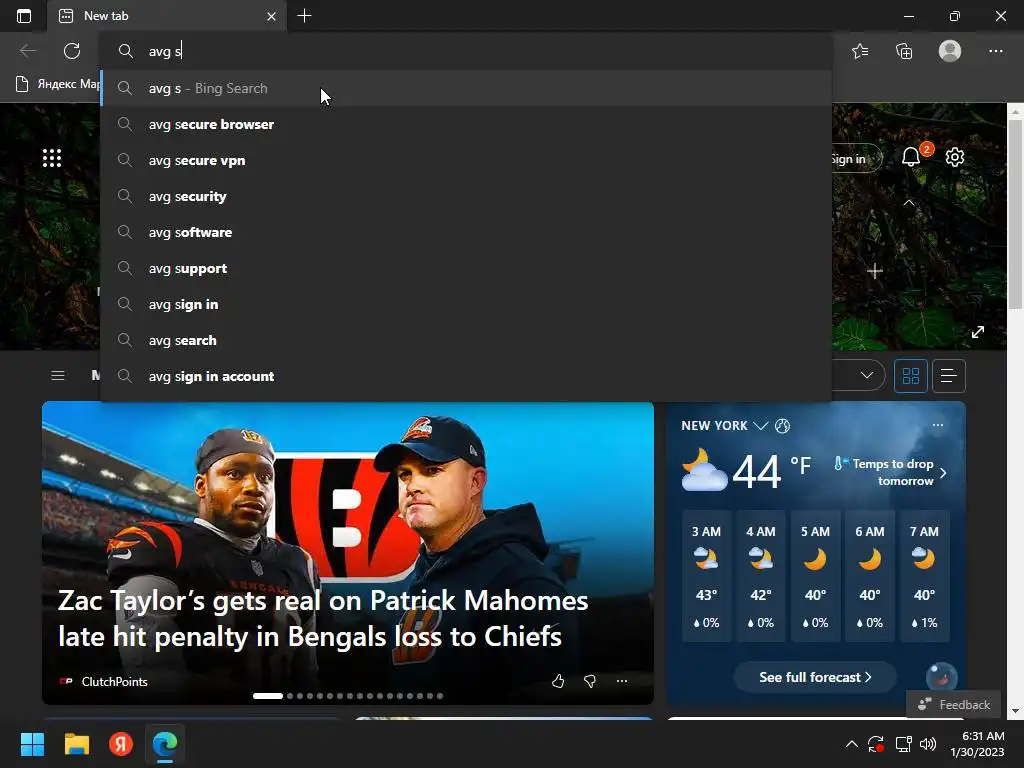
Task: Reload the current page
Action: tap(72, 51)
